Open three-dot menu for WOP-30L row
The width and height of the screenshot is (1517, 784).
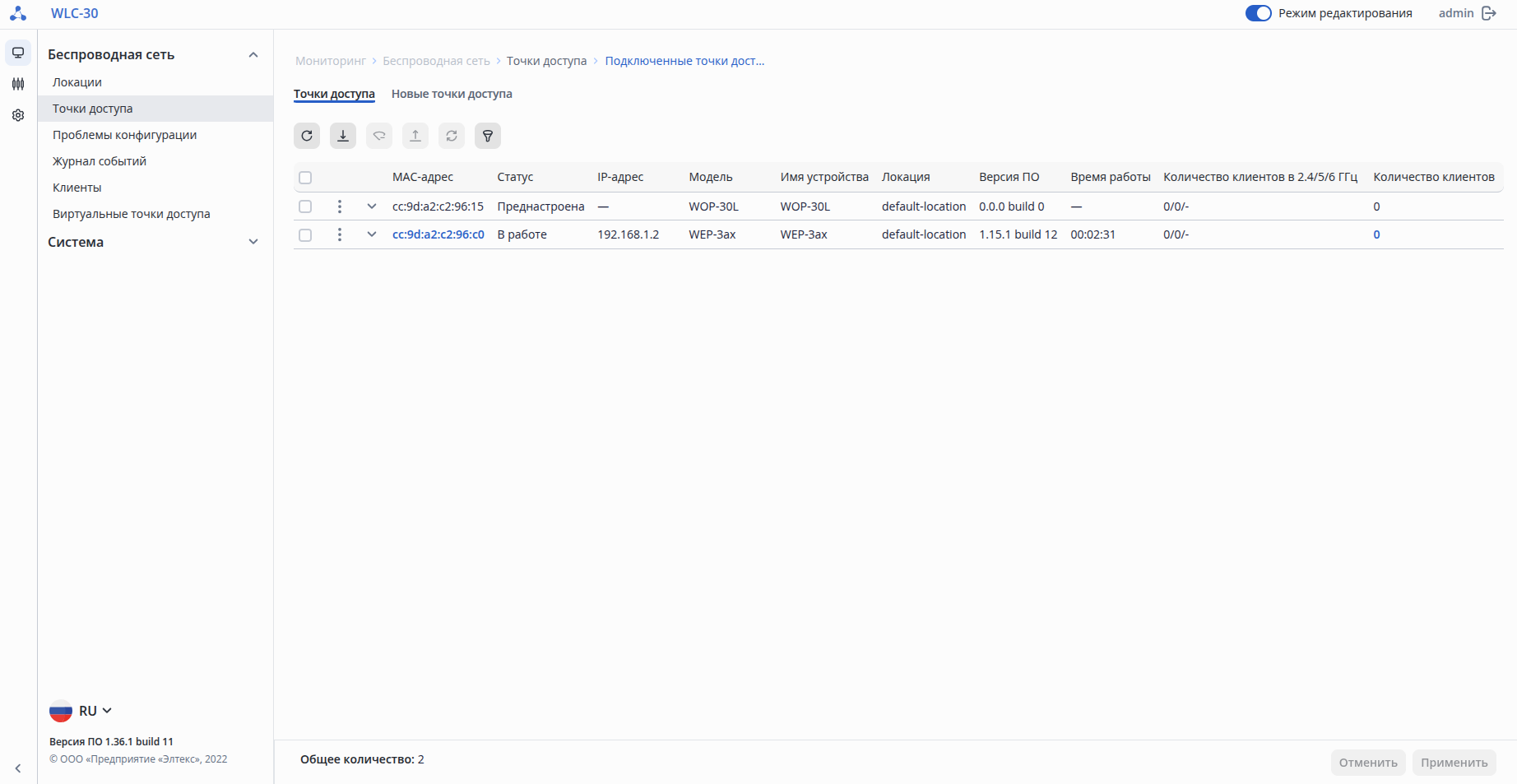coord(340,206)
